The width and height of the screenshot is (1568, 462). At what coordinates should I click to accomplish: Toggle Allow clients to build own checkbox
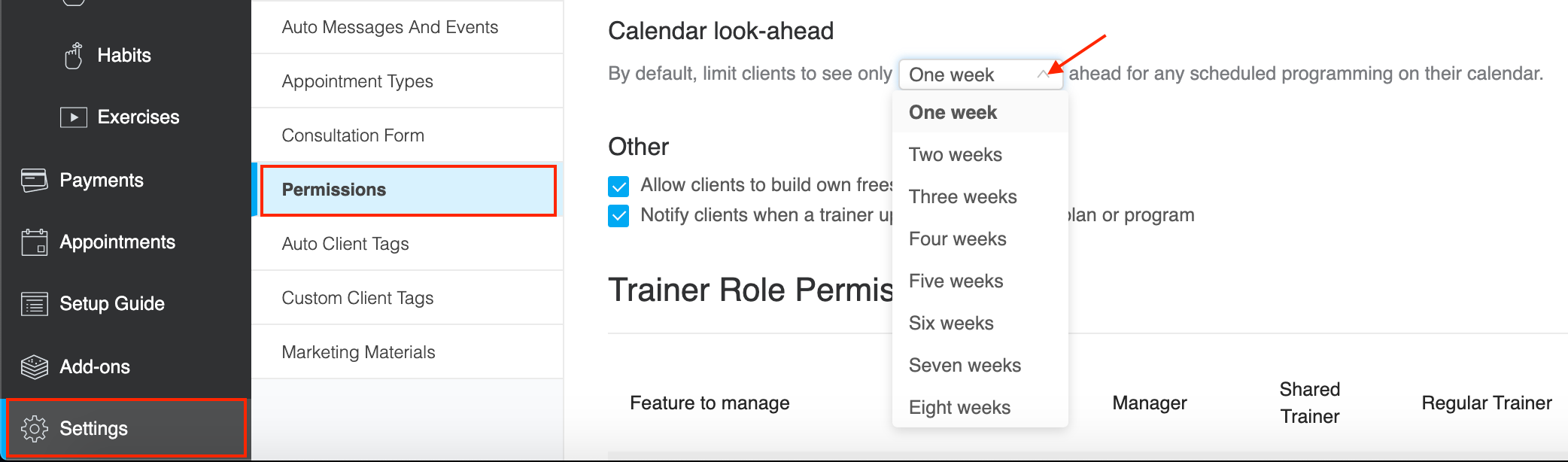click(618, 186)
